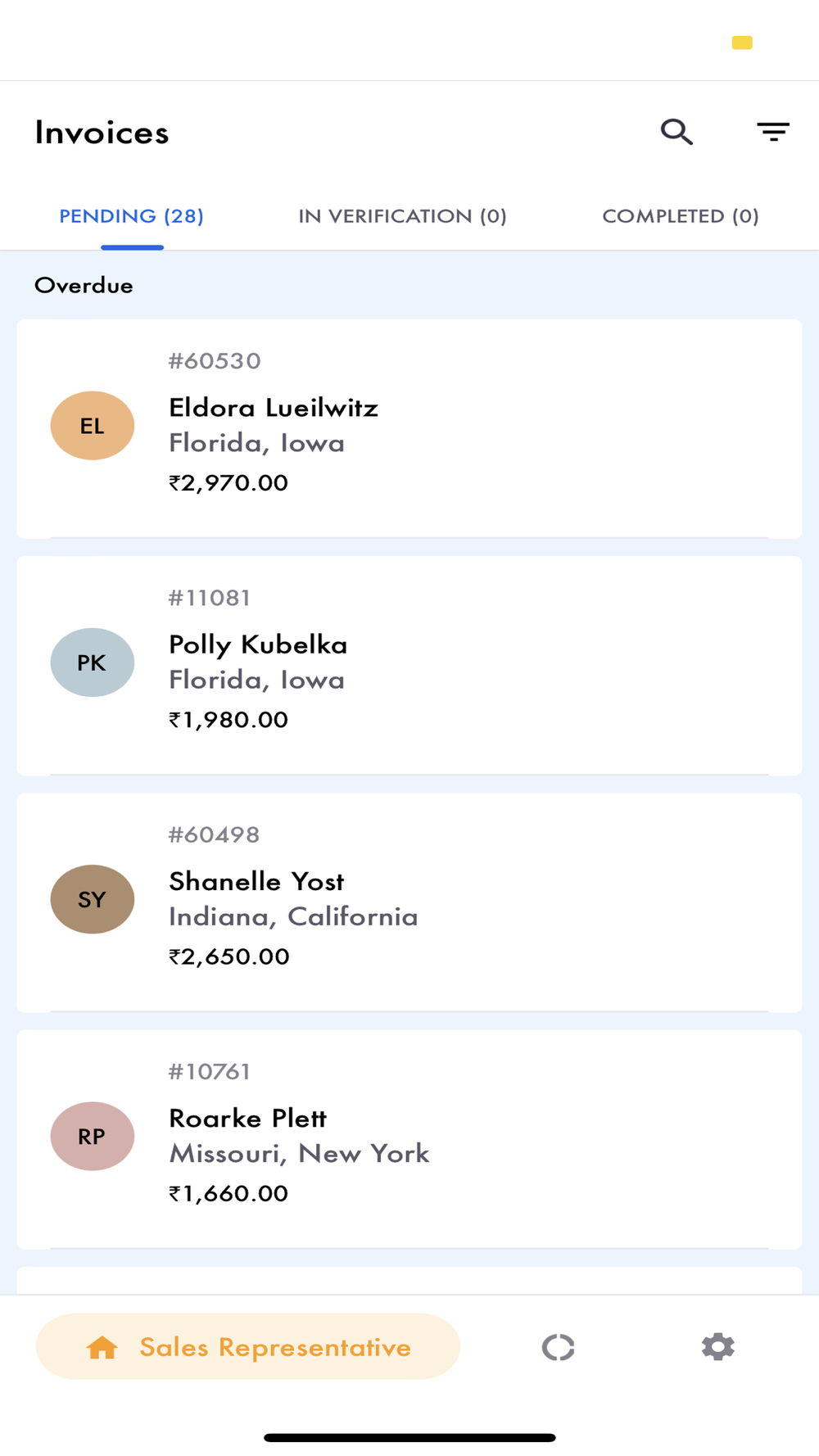Open the filter options icon

[772, 132]
